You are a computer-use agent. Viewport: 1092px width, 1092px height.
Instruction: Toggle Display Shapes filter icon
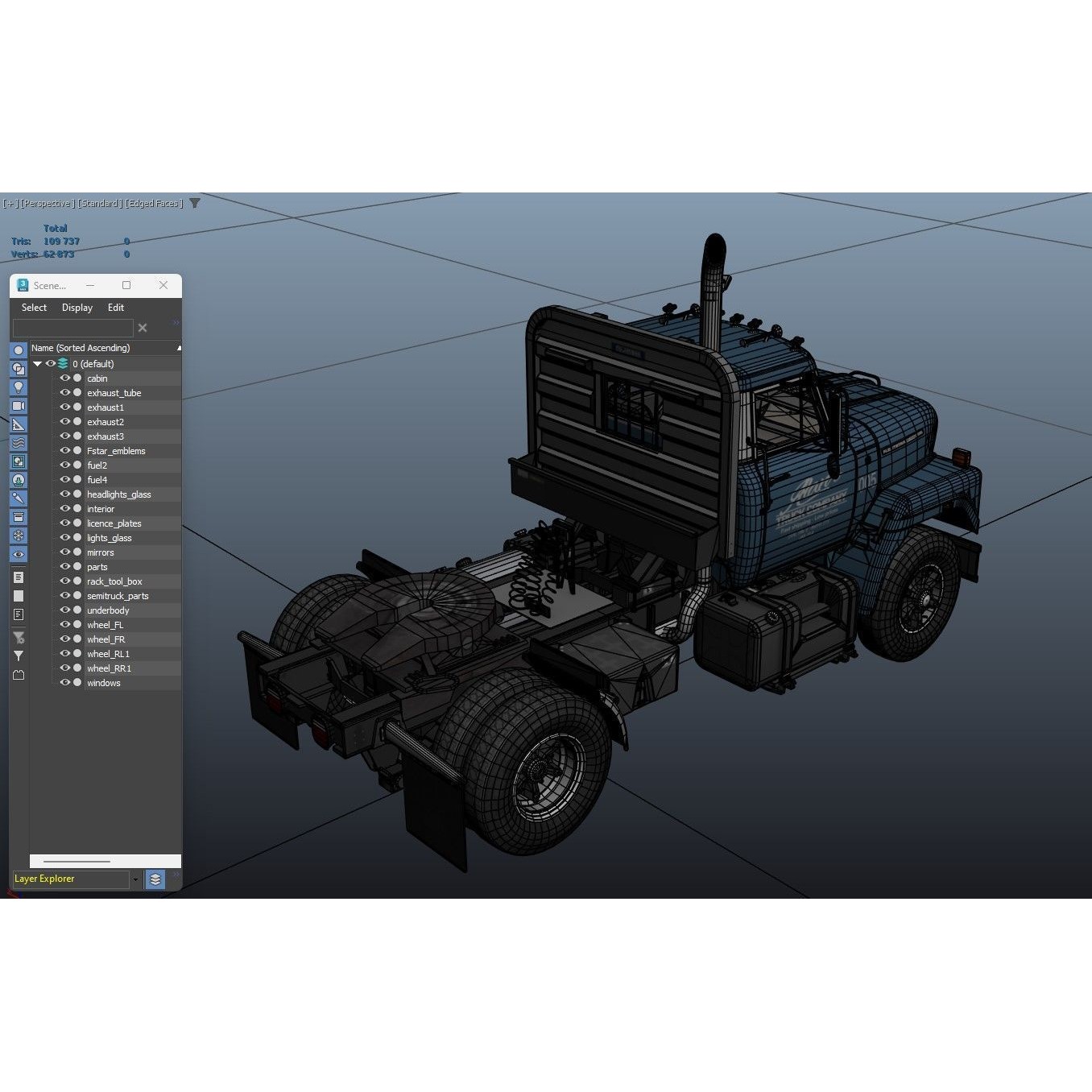[19, 368]
